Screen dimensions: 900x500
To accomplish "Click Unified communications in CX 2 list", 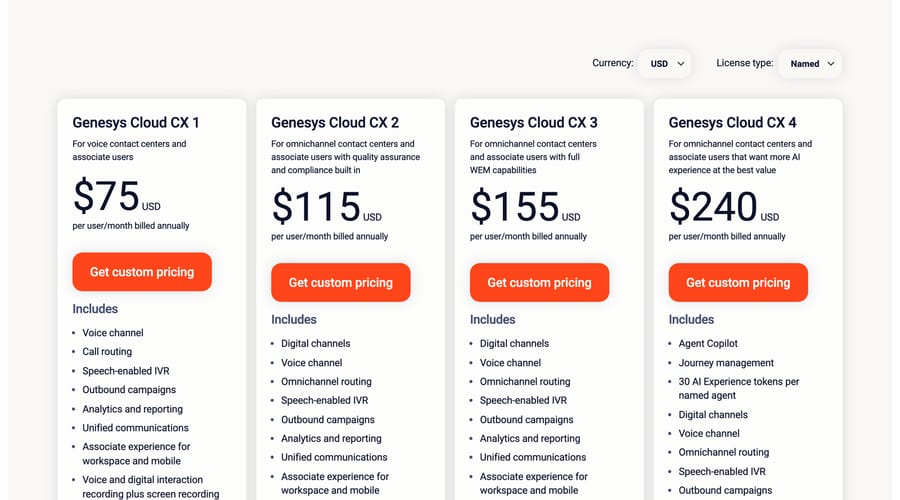I will 334,458.
